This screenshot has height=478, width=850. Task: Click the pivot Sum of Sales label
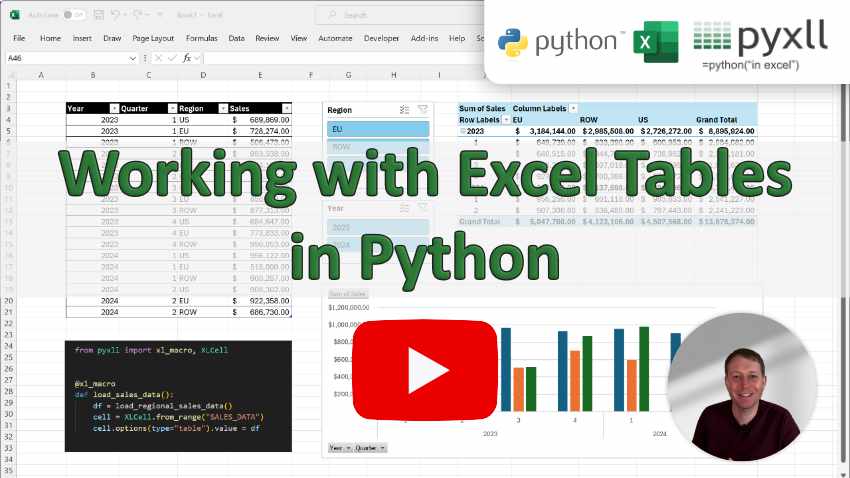point(482,108)
